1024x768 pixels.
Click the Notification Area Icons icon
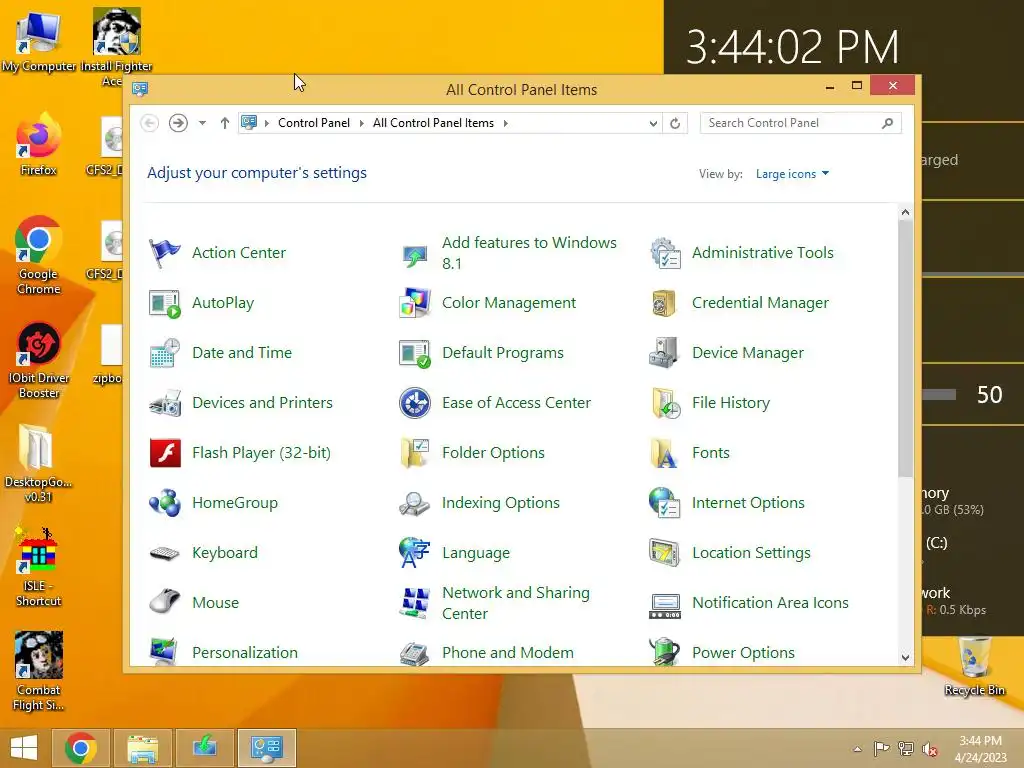pos(665,605)
